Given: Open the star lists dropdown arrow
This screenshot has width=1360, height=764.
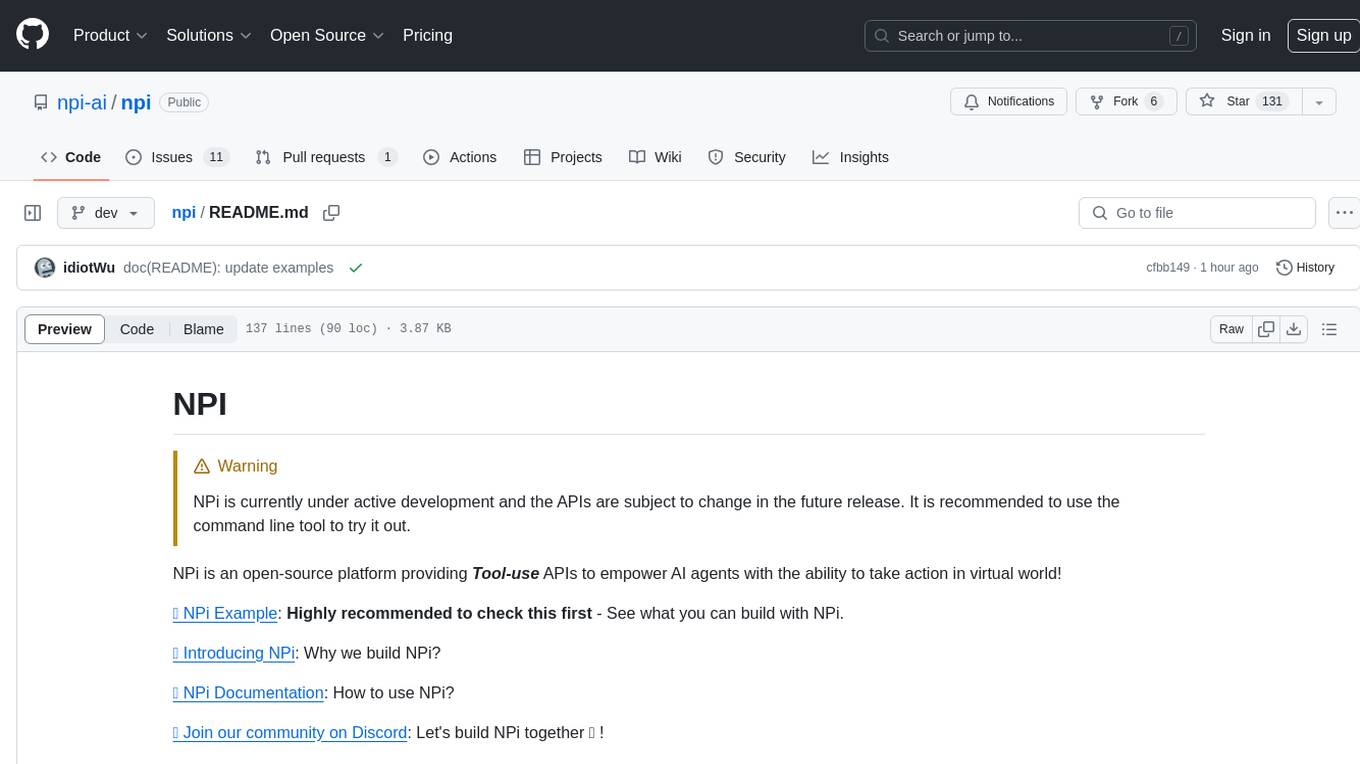Looking at the screenshot, I should coord(1319,102).
